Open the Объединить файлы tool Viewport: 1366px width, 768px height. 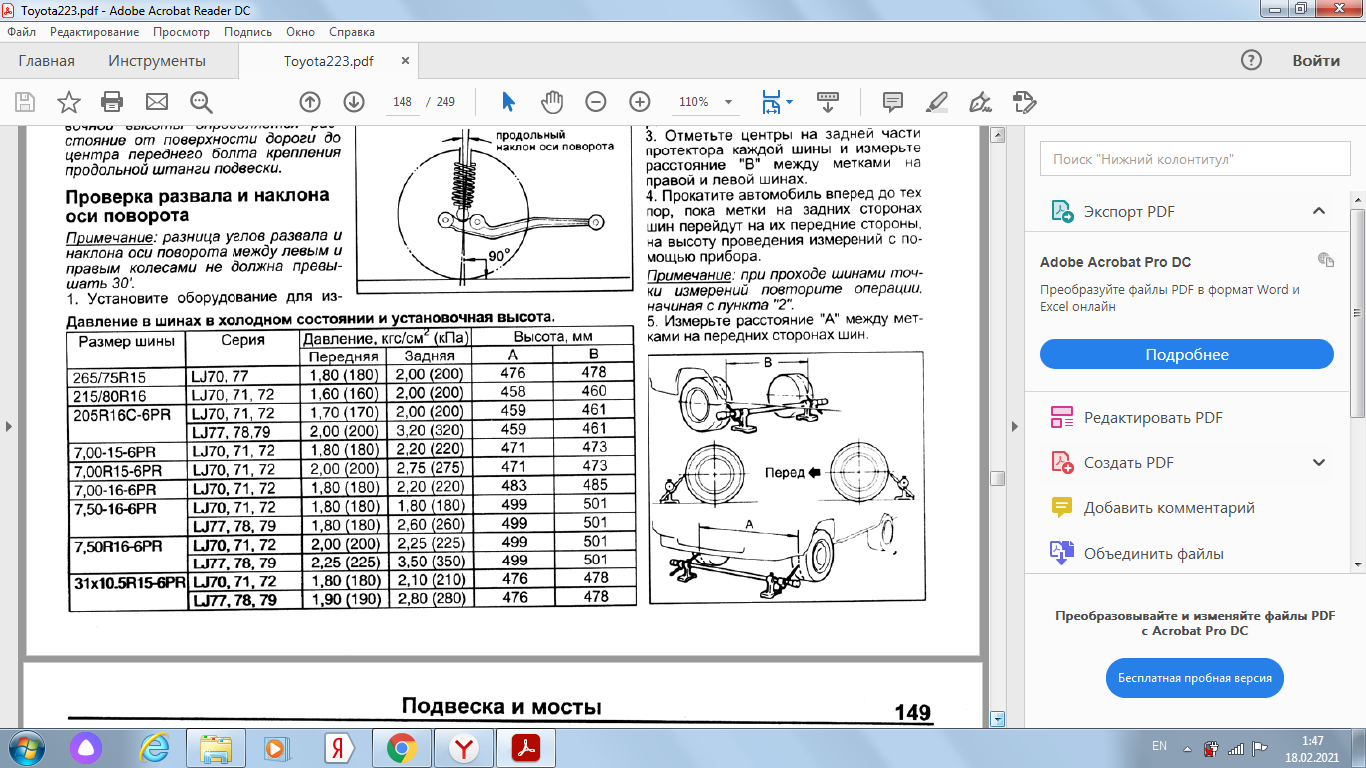(x=1153, y=553)
